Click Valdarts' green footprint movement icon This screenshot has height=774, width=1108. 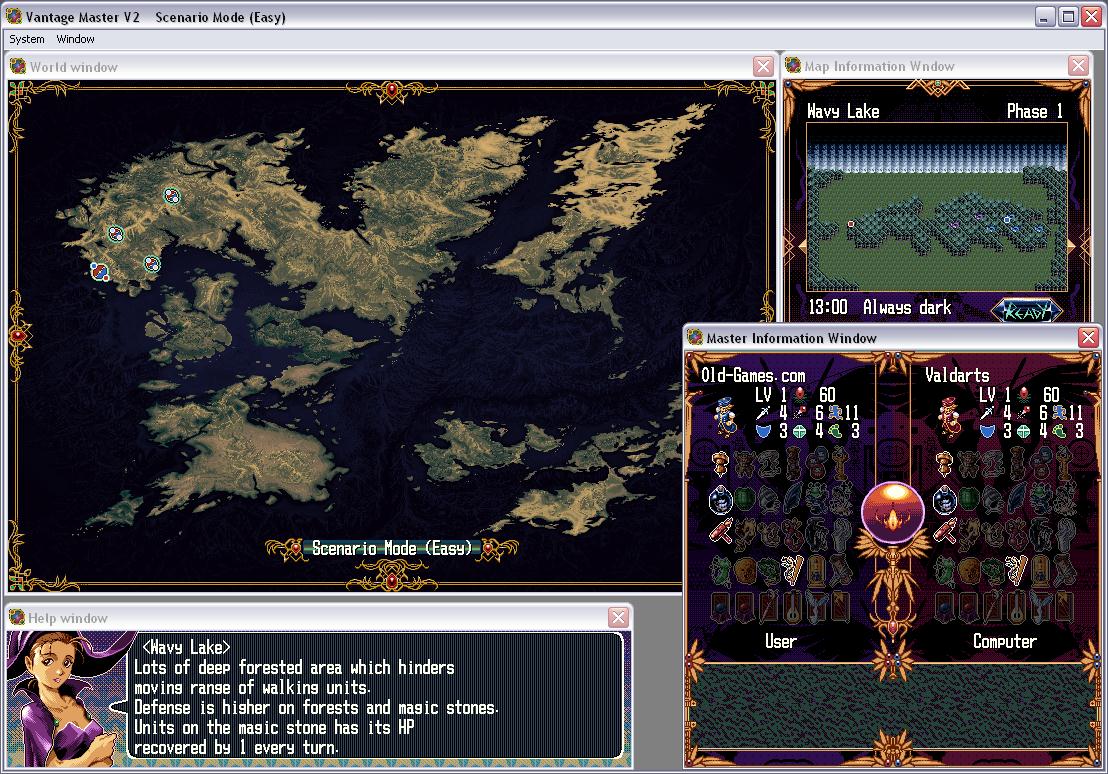tap(1060, 430)
